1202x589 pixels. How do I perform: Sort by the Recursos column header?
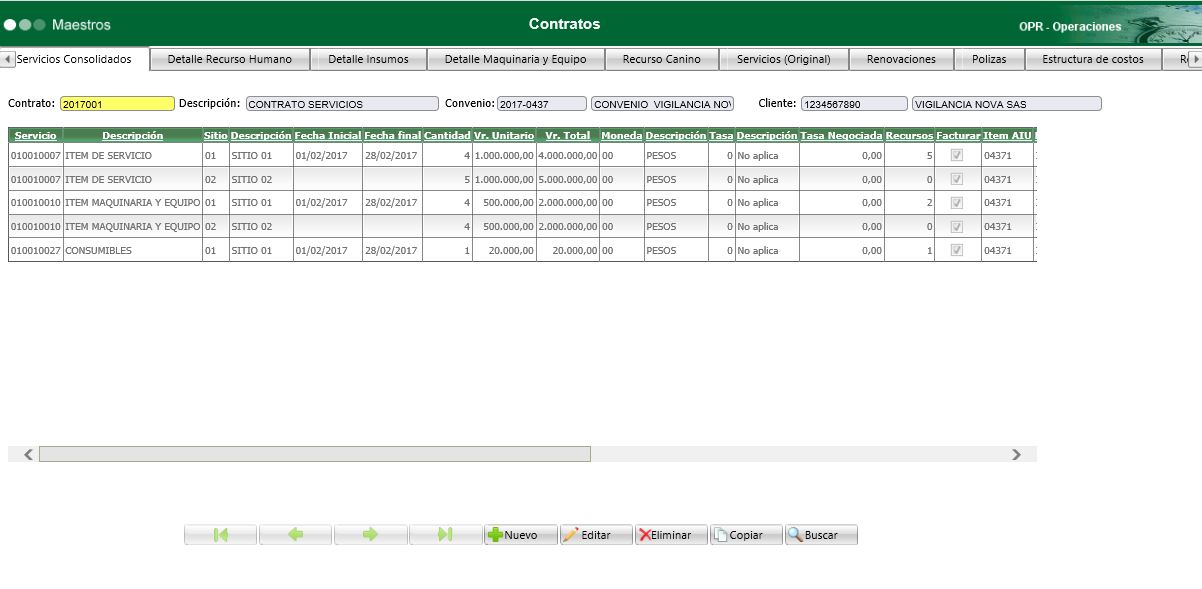pyautogui.click(x=909, y=135)
